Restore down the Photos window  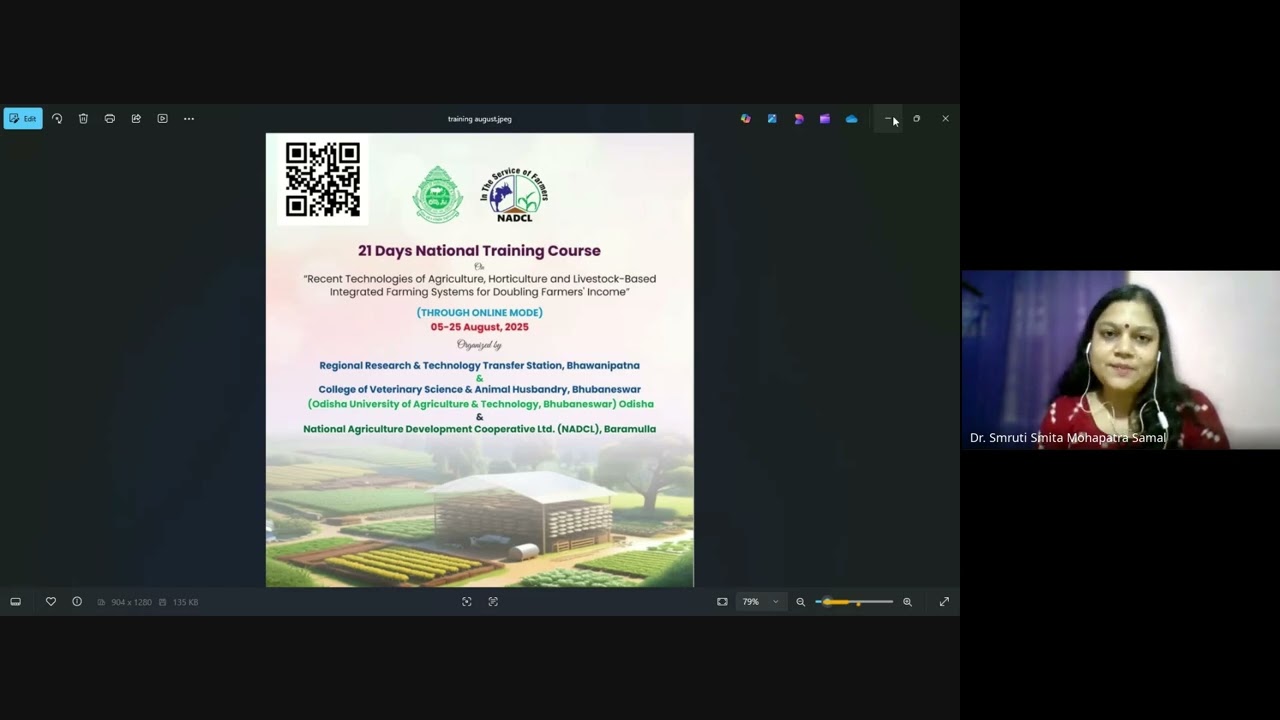pos(916,118)
